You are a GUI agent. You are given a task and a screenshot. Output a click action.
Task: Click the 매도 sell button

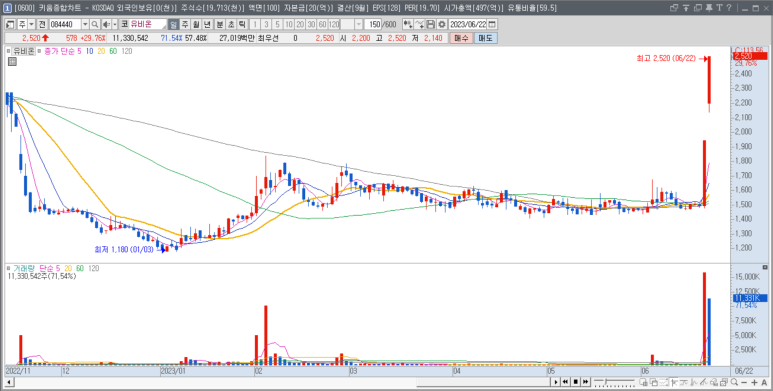click(485, 38)
